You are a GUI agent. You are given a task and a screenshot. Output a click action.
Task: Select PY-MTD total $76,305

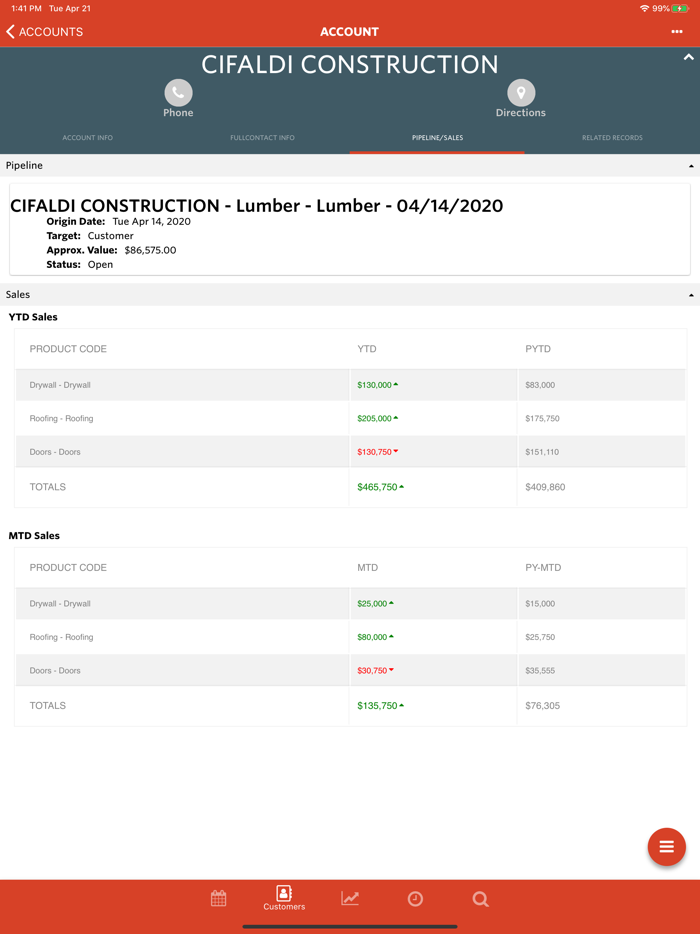point(543,706)
